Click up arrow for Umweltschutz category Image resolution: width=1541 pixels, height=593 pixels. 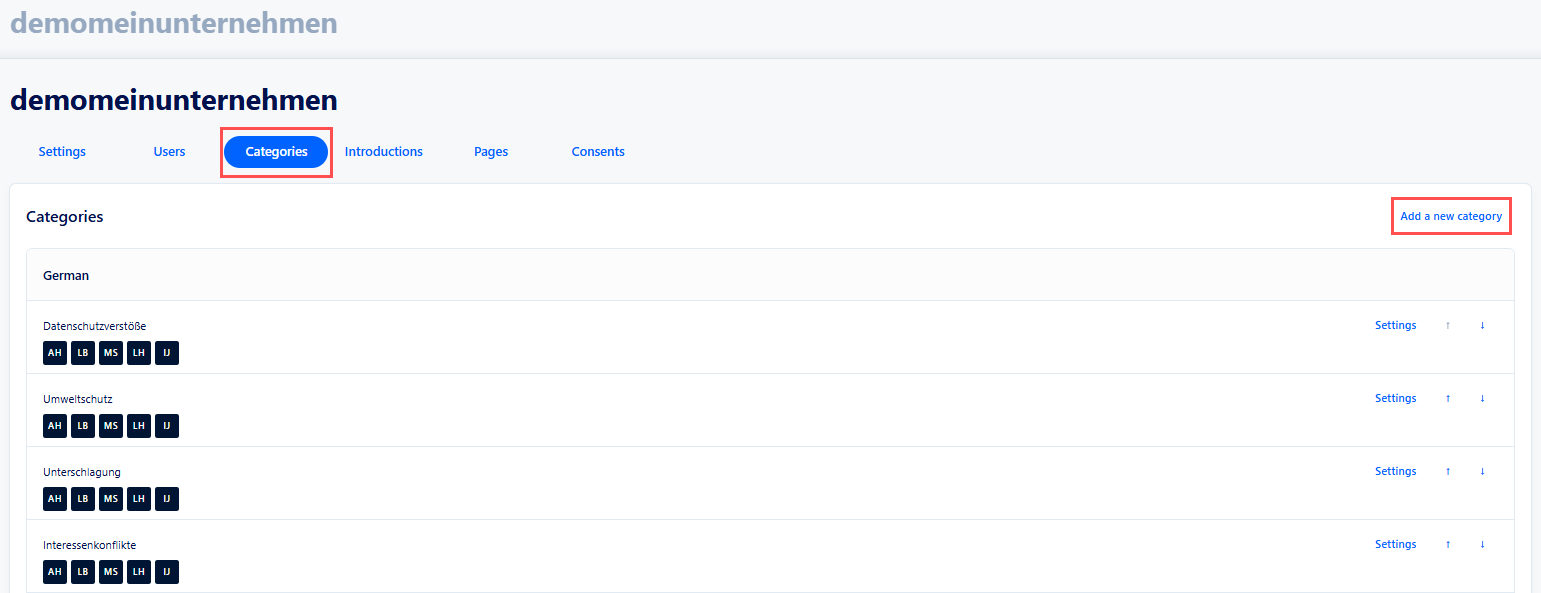1447,398
